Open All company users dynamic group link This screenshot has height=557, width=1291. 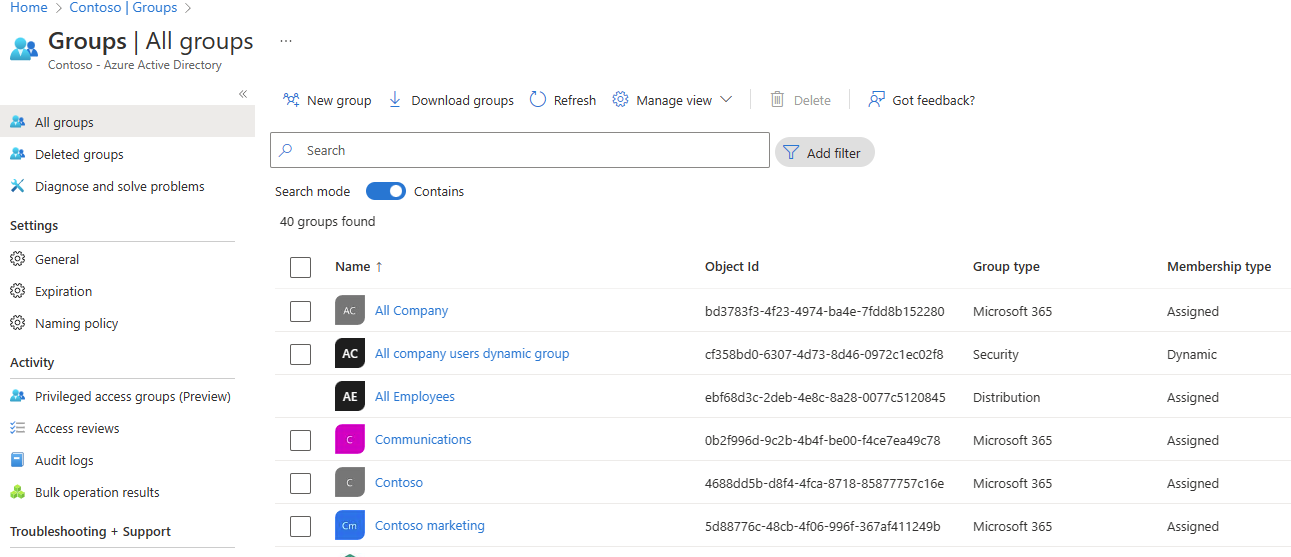point(472,354)
